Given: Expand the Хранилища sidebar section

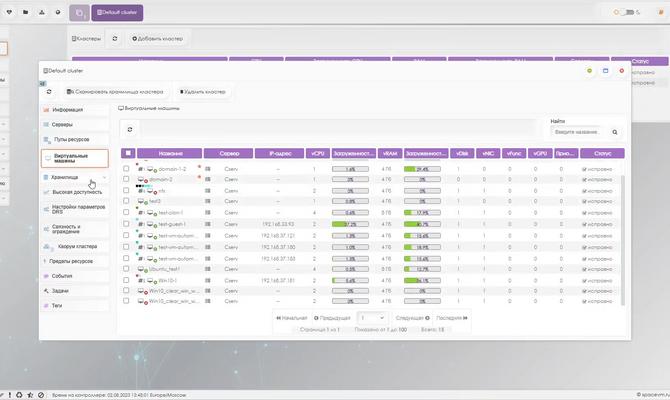Looking at the screenshot, I should click(75, 177).
